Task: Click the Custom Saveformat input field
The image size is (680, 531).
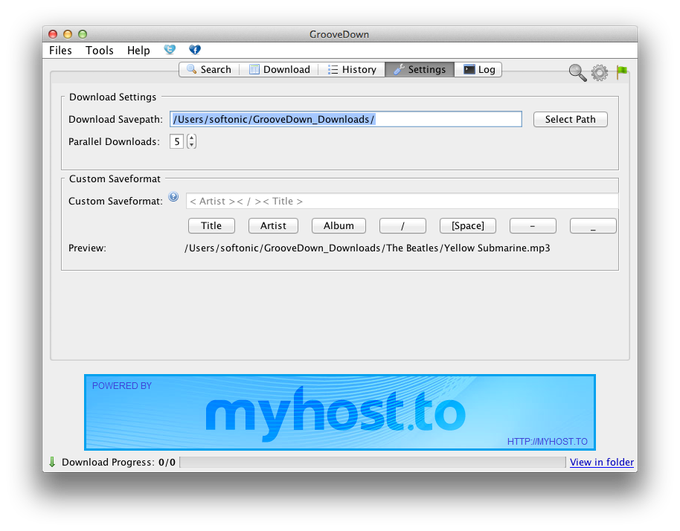Action: point(402,201)
